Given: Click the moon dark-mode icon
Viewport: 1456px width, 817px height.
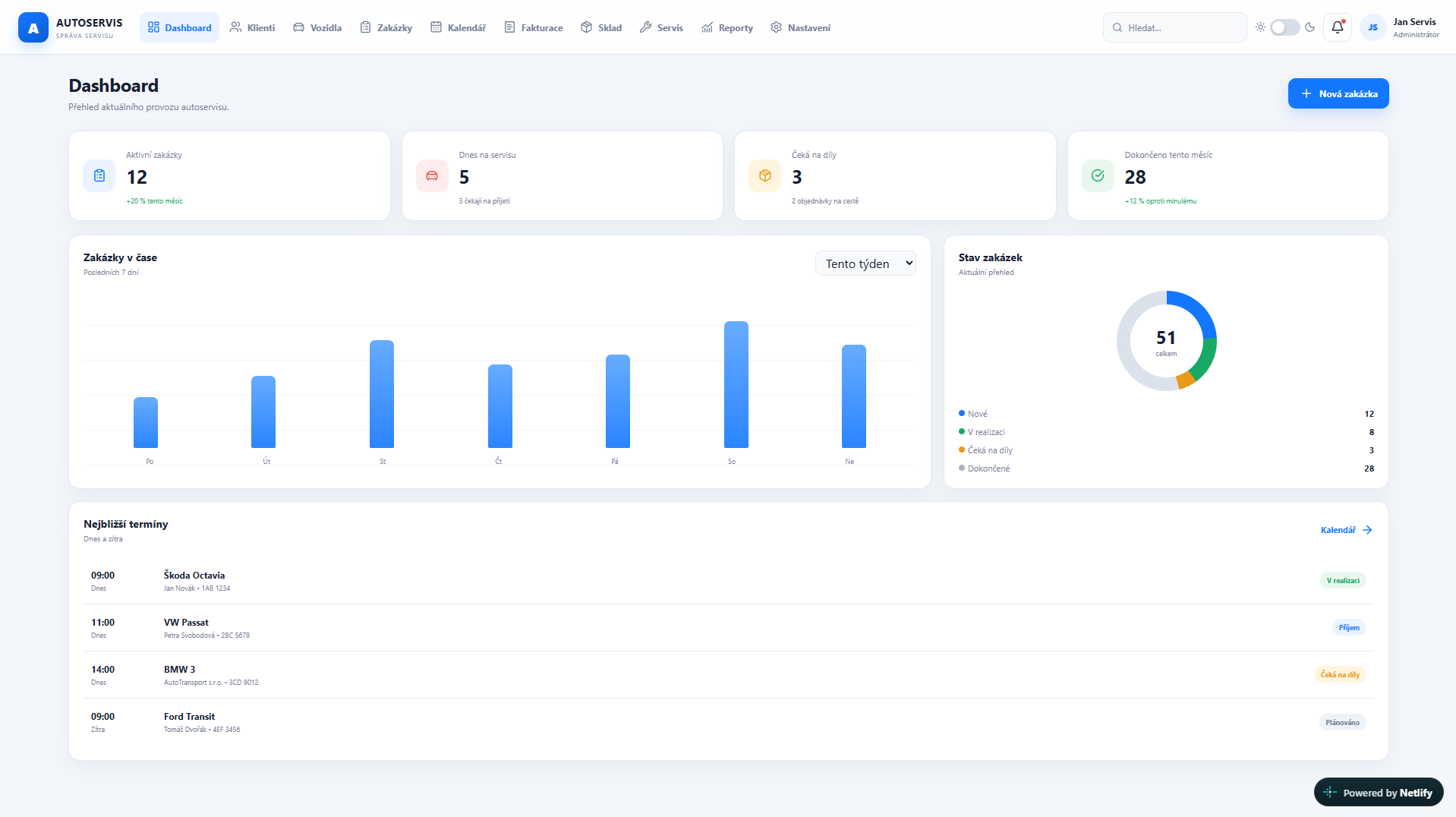Looking at the screenshot, I should pyautogui.click(x=1309, y=27).
